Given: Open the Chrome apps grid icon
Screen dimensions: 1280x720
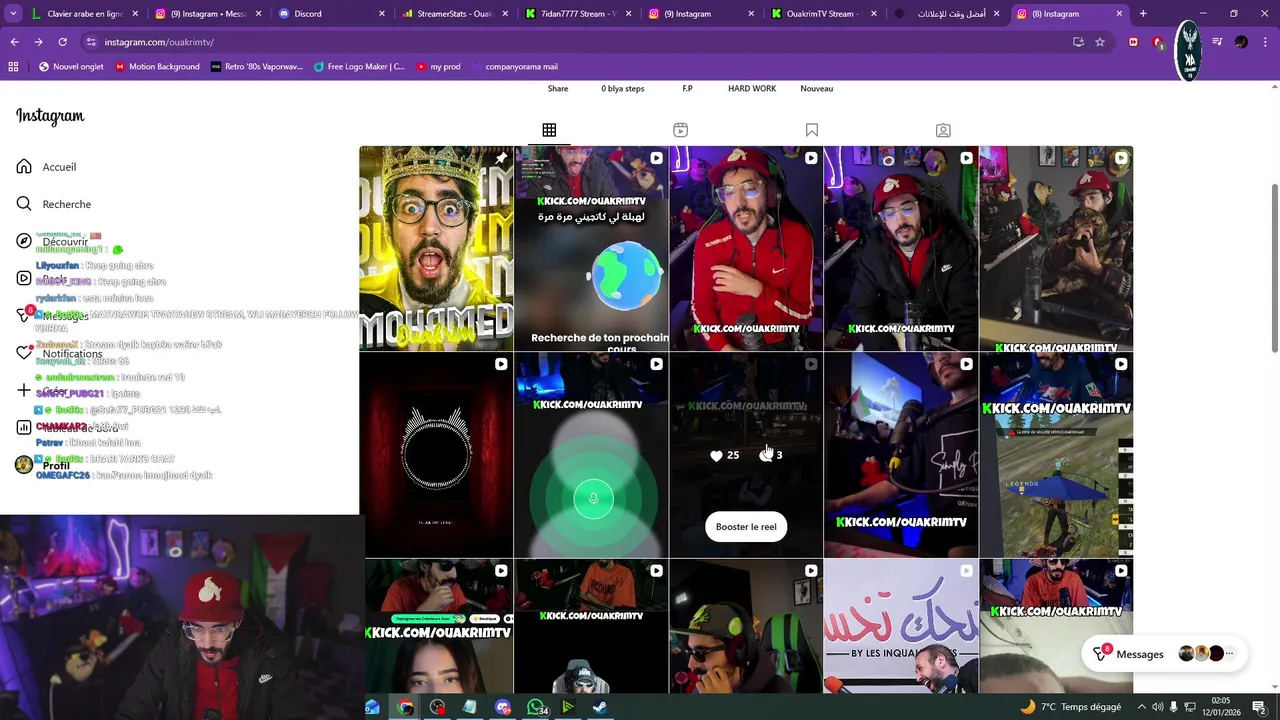Looking at the screenshot, I should pyautogui.click(x=13, y=67).
